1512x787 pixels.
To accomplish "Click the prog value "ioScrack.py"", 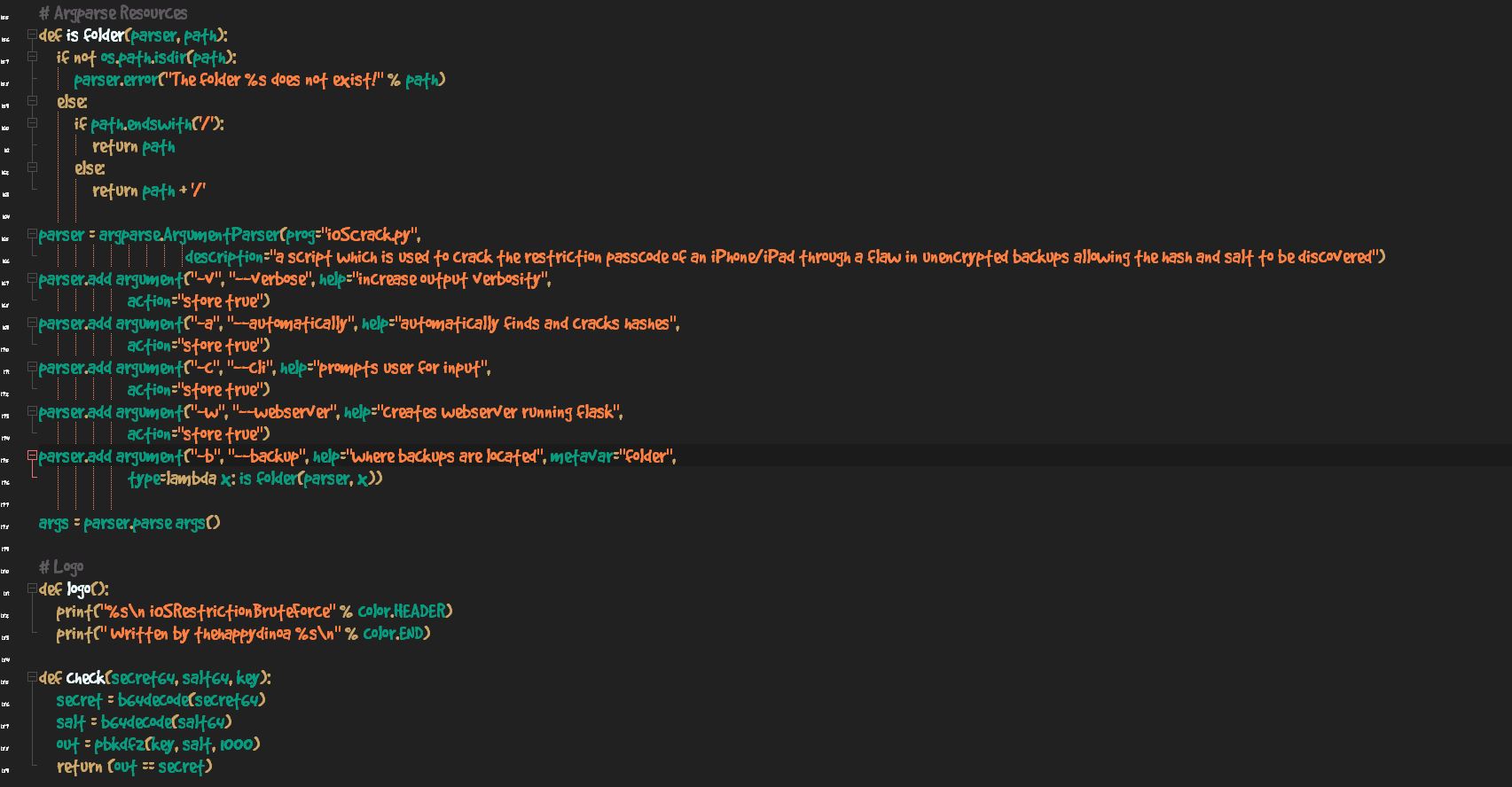I will click(370, 235).
